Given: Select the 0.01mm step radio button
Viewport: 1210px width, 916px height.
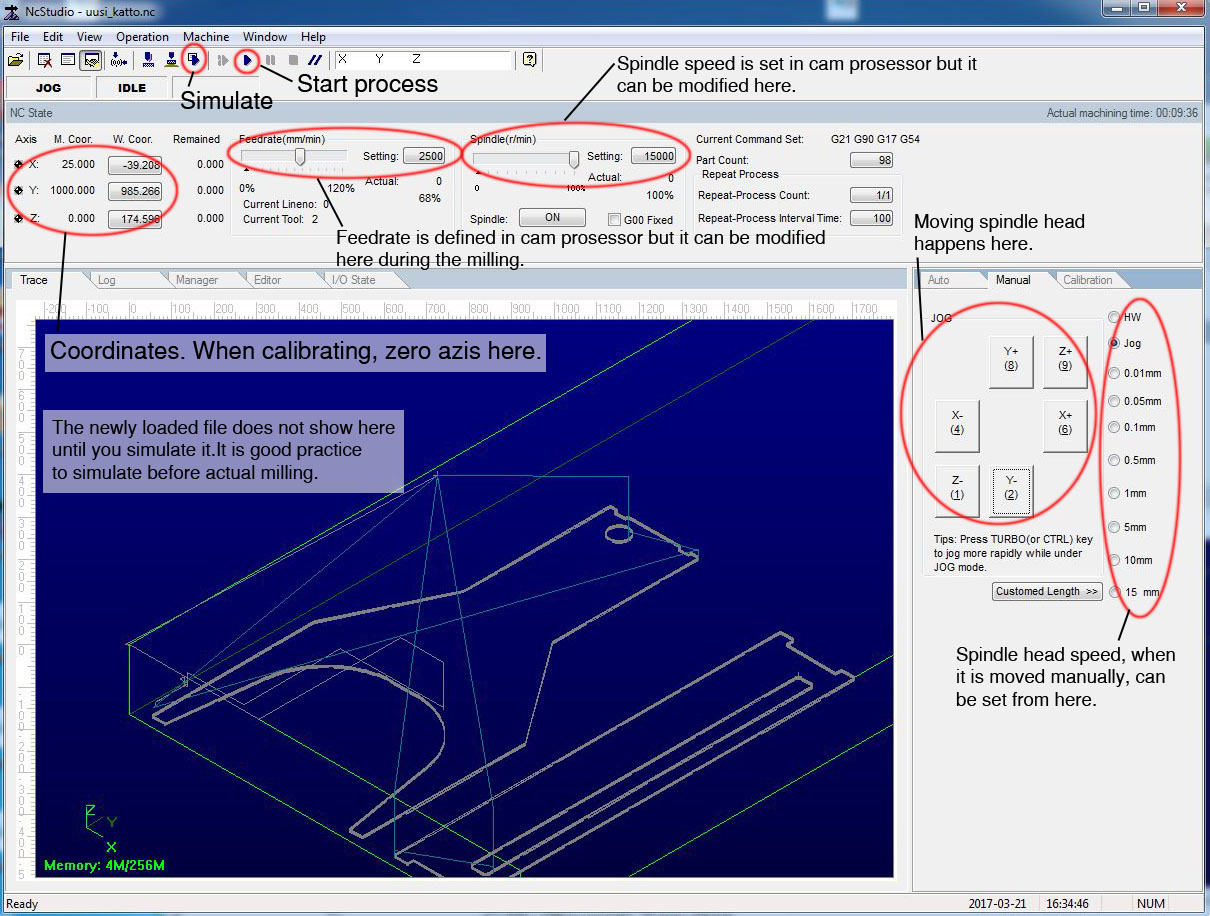Looking at the screenshot, I should pos(1114,373).
